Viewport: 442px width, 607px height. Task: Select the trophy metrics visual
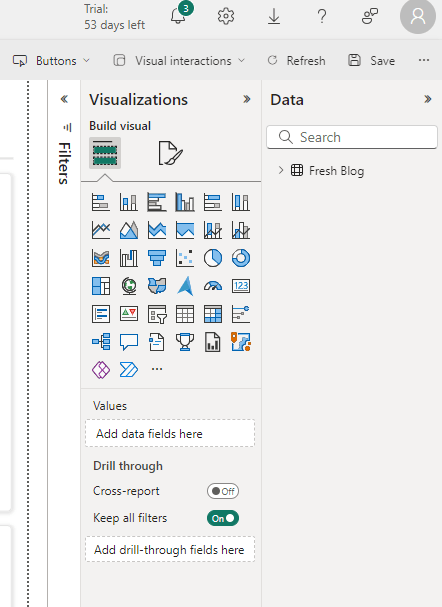click(185, 342)
